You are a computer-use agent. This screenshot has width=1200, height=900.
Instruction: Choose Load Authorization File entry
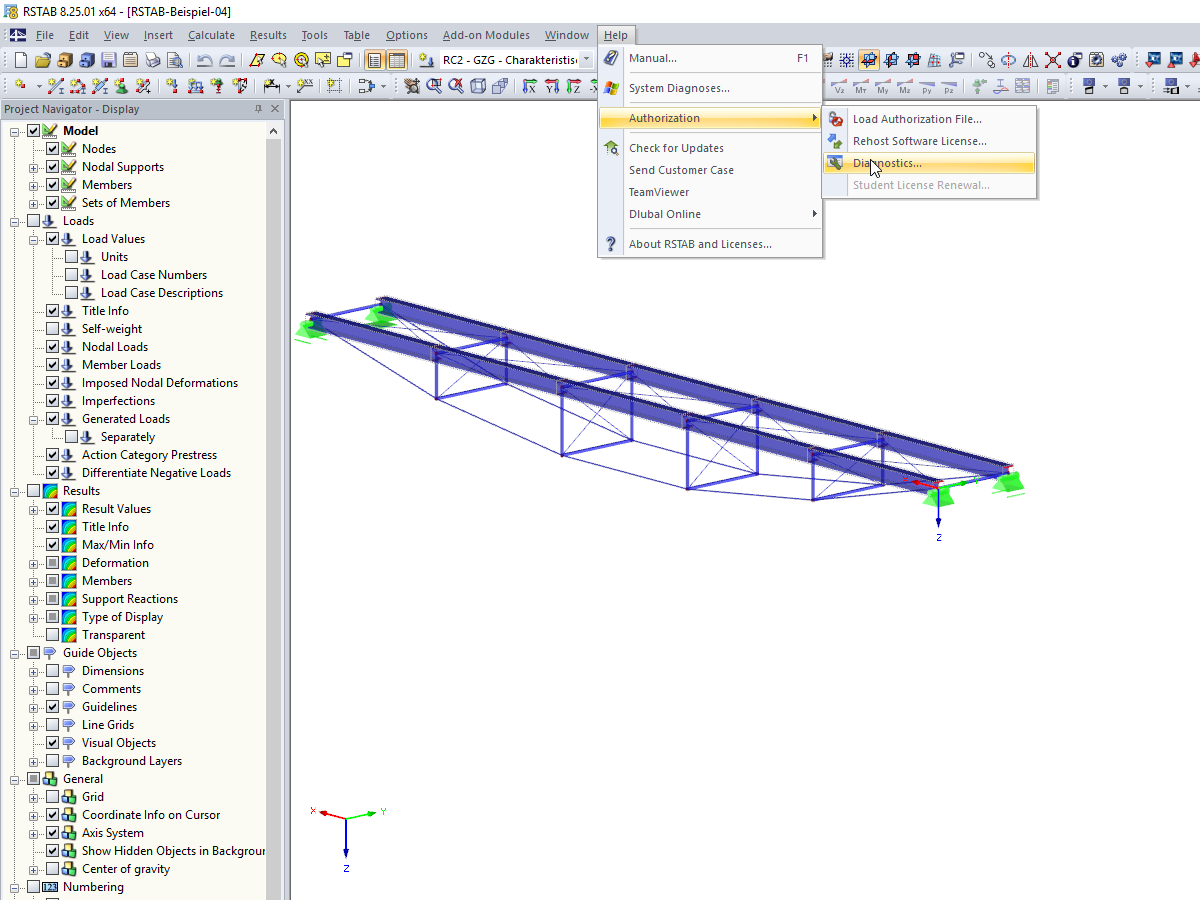(x=929, y=119)
